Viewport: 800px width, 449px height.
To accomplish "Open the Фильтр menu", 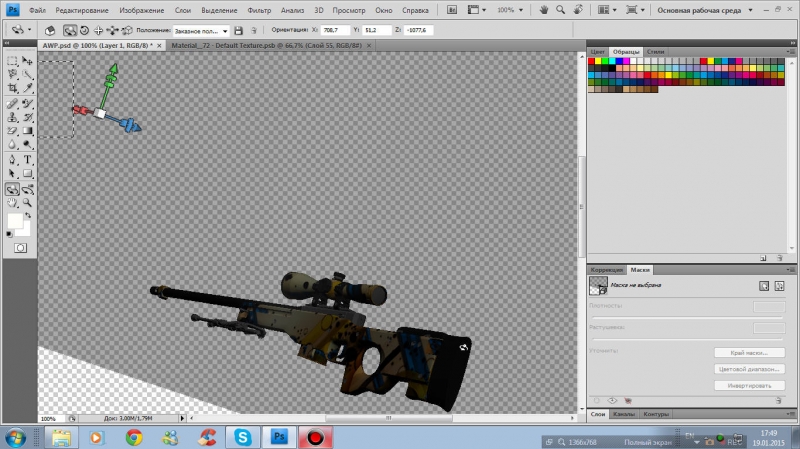I will pyautogui.click(x=259, y=10).
